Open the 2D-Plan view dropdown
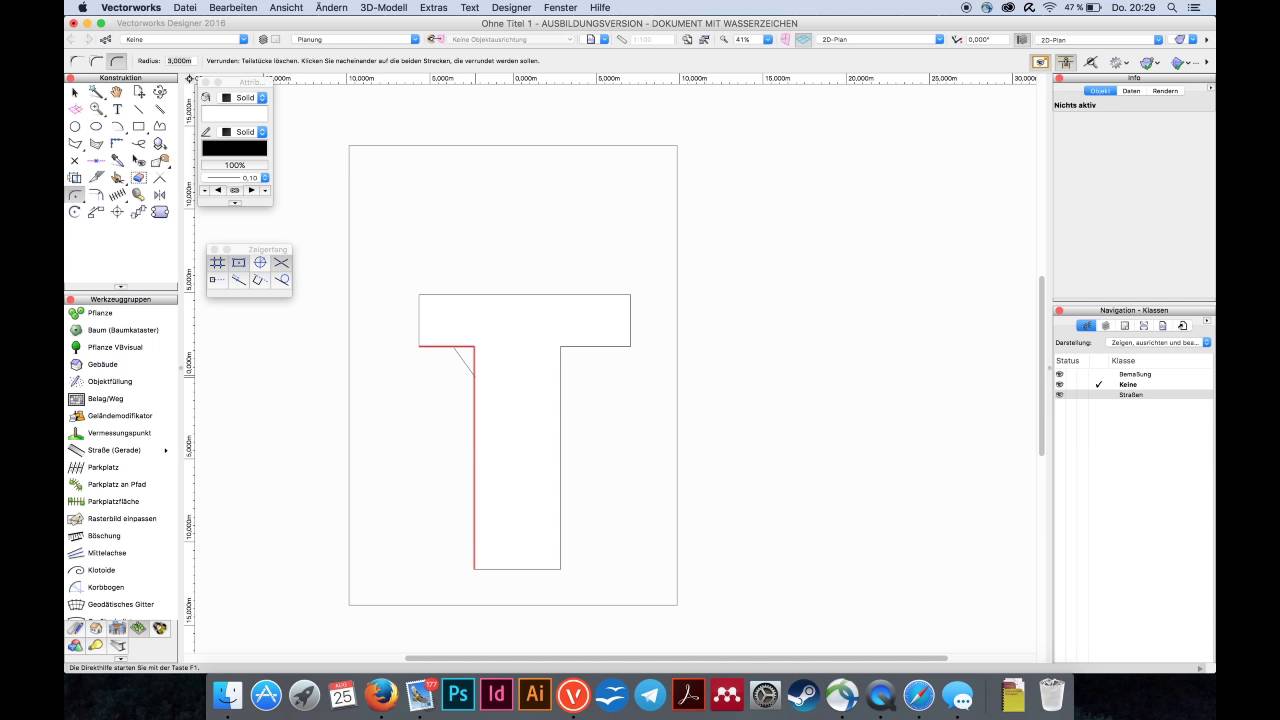This screenshot has width=1280, height=720. point(880,39)
